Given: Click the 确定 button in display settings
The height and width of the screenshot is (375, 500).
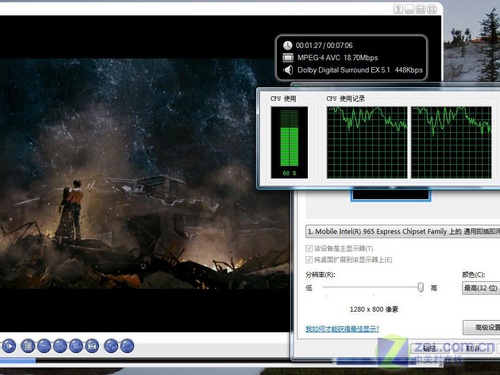Looking at the screenshot, I should tap(429, 348).
